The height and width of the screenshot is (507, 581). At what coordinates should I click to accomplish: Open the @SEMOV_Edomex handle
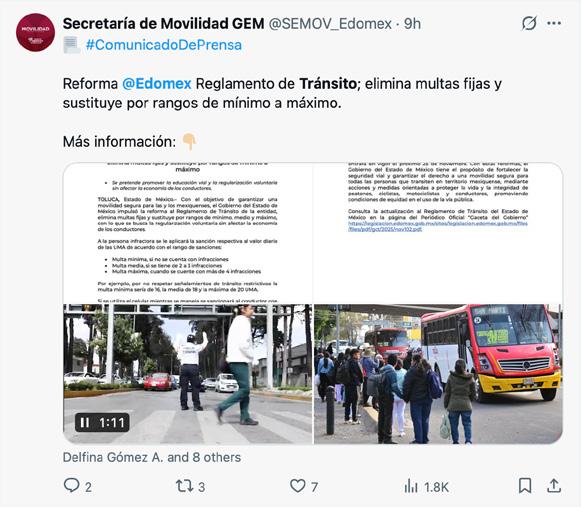tap(330, 24)
